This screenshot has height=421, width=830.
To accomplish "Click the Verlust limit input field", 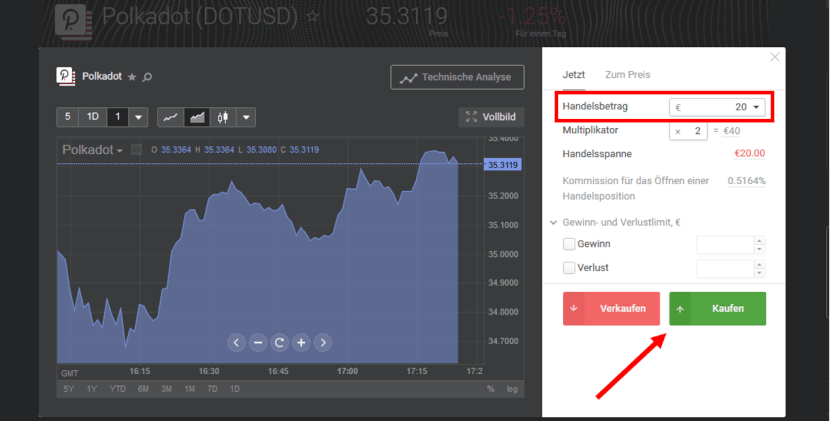I will coord(725,268).
